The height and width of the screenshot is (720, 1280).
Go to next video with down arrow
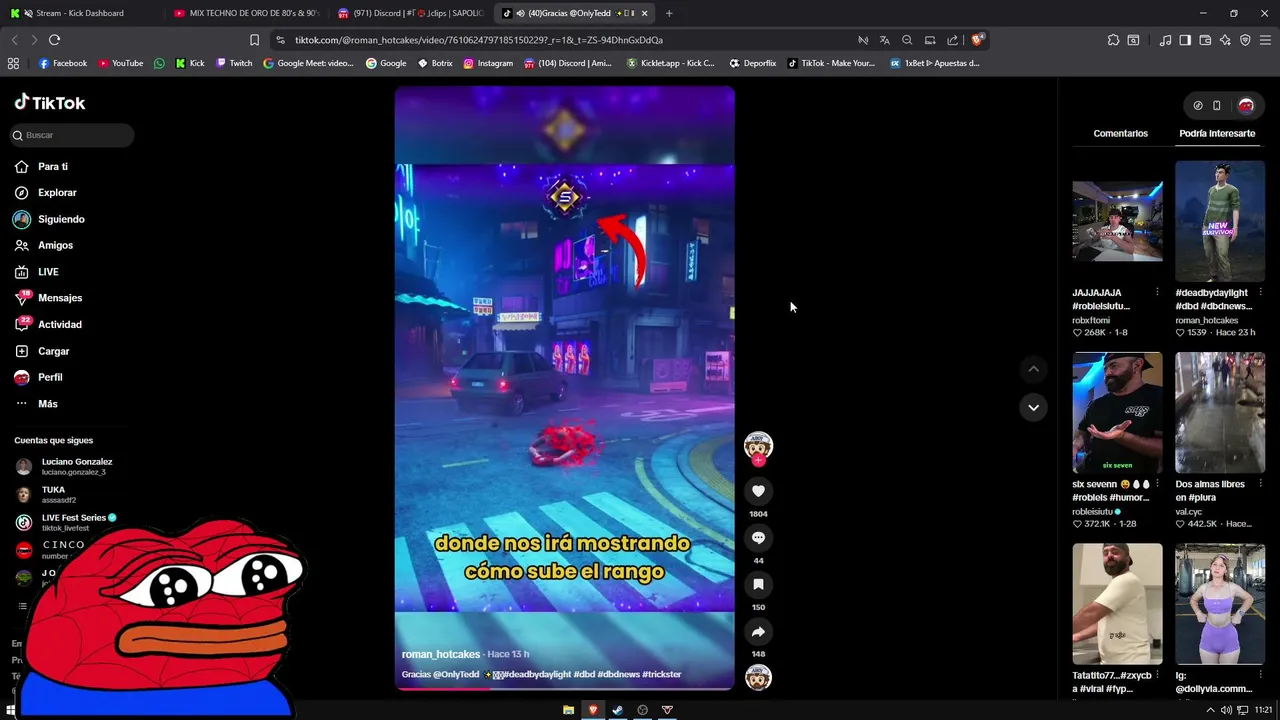click(1033, 407)
